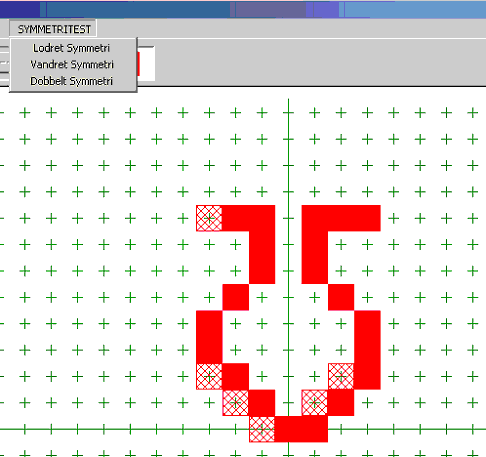Click the white box beside the red swatch
The image size is (486, 457).
(147, 64)
